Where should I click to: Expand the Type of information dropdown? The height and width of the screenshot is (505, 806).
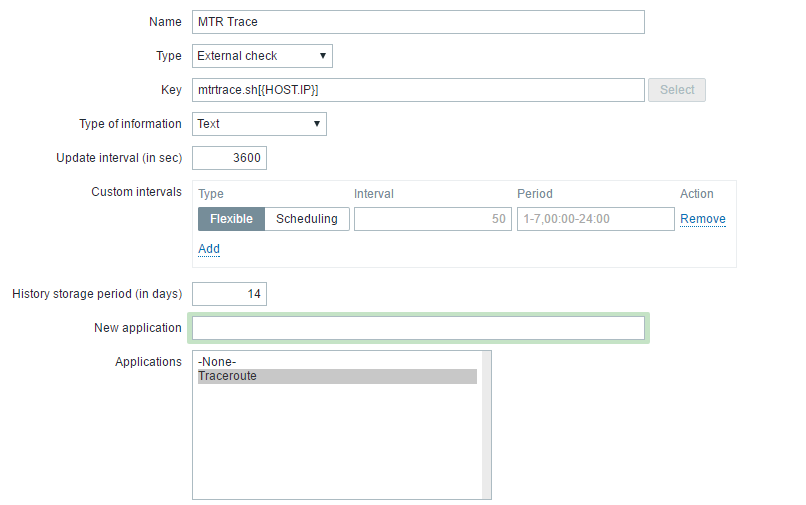259,124
